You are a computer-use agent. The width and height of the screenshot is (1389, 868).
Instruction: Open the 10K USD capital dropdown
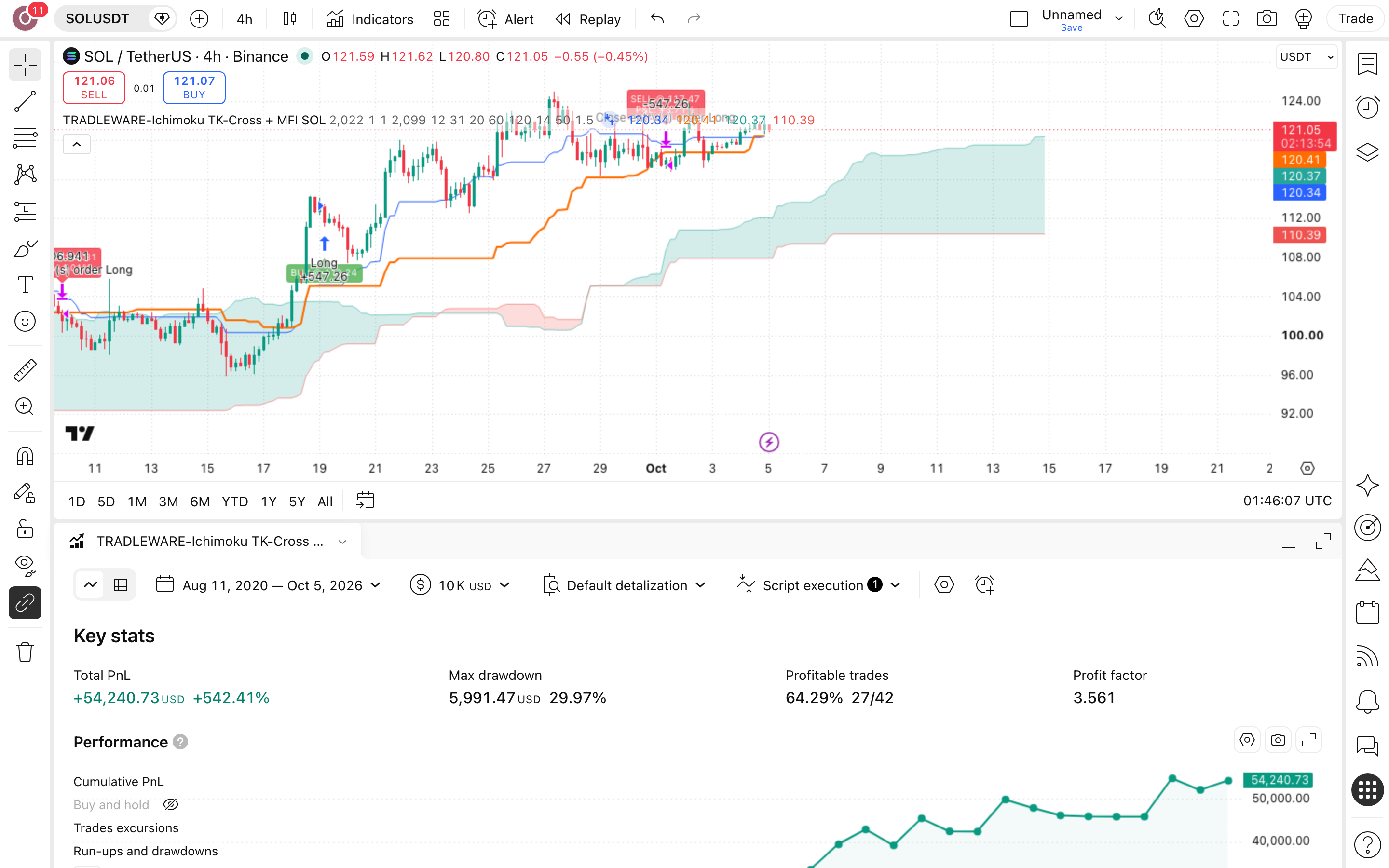[x=460, y=585]
